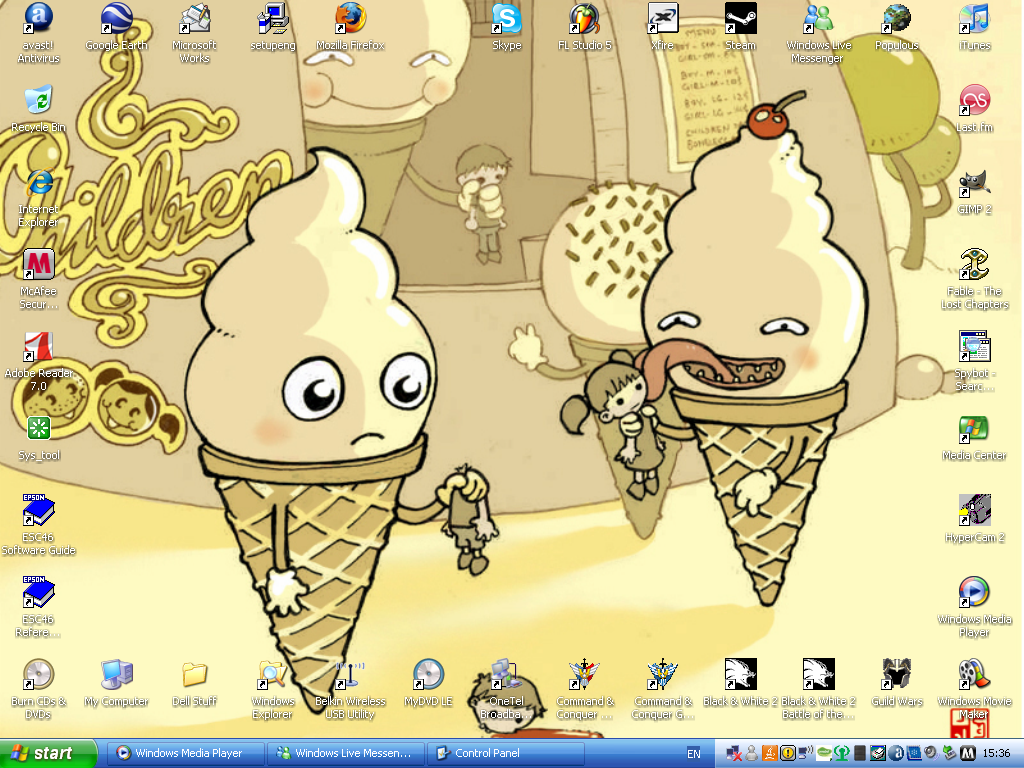The image size is (1024, 768).
Task: Select the Recycle Bin icon
Action: (x=39, y=109)
